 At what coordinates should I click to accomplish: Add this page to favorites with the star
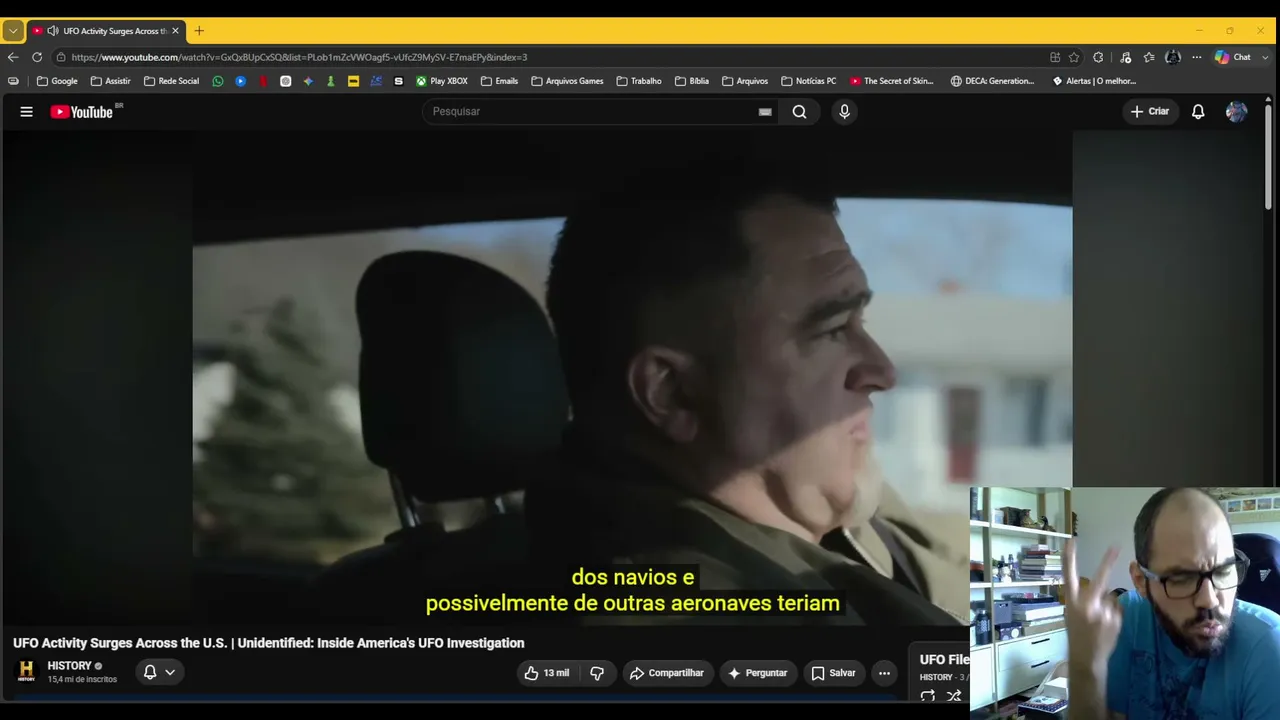[1074, 57]
